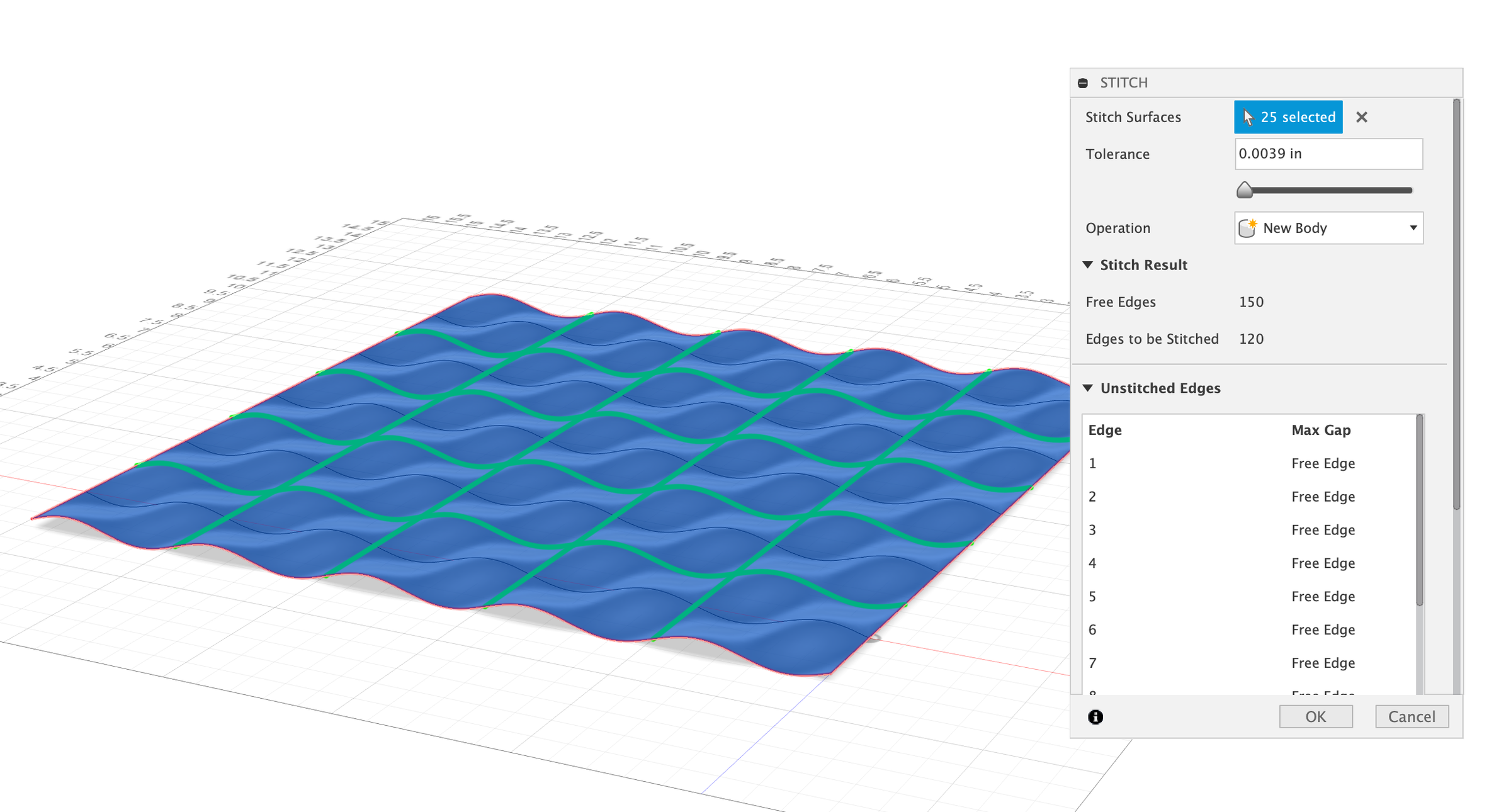Click the New Body operation icon
Screen dimensions: 1511x812
point(1248,228)
